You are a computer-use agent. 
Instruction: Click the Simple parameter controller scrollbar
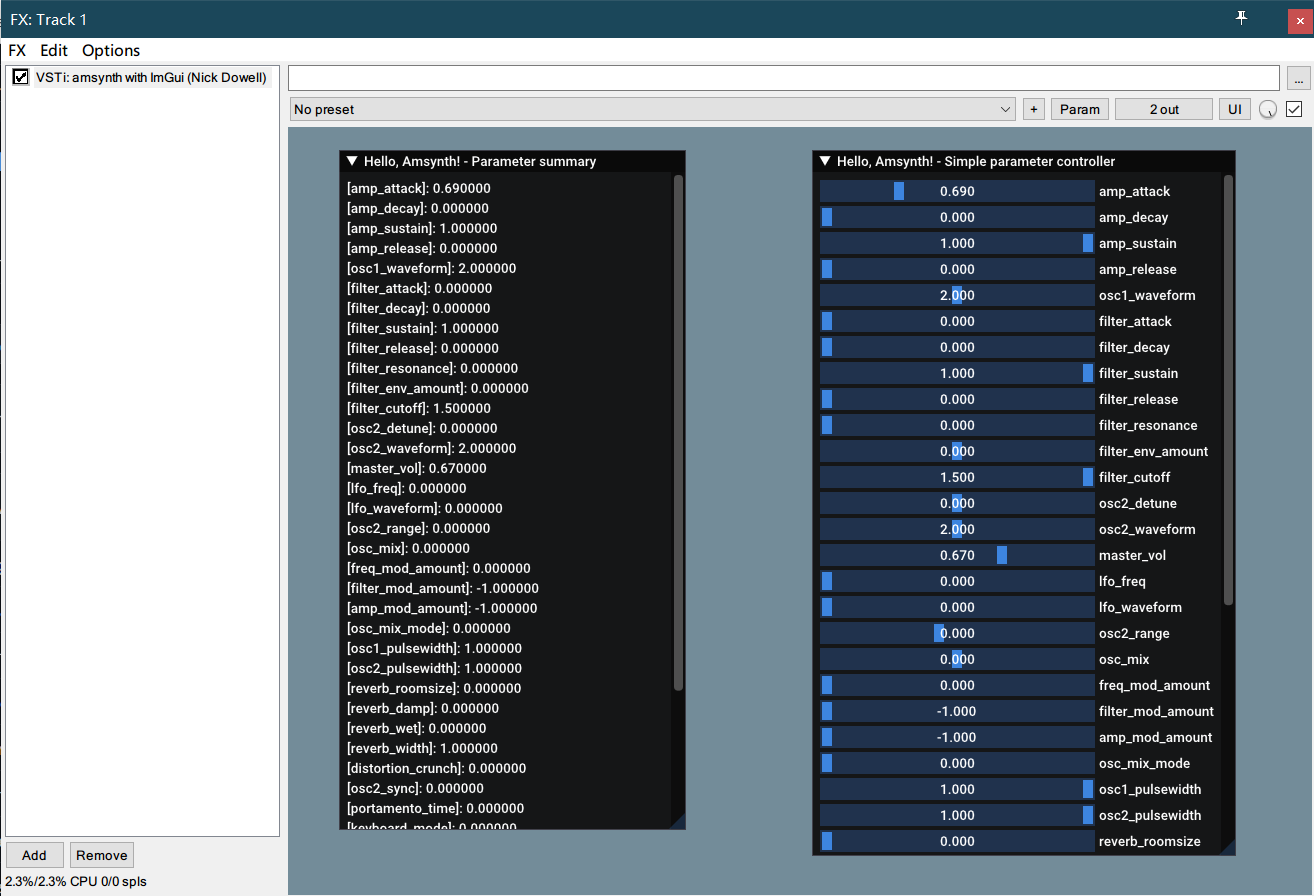(1228, 390)
